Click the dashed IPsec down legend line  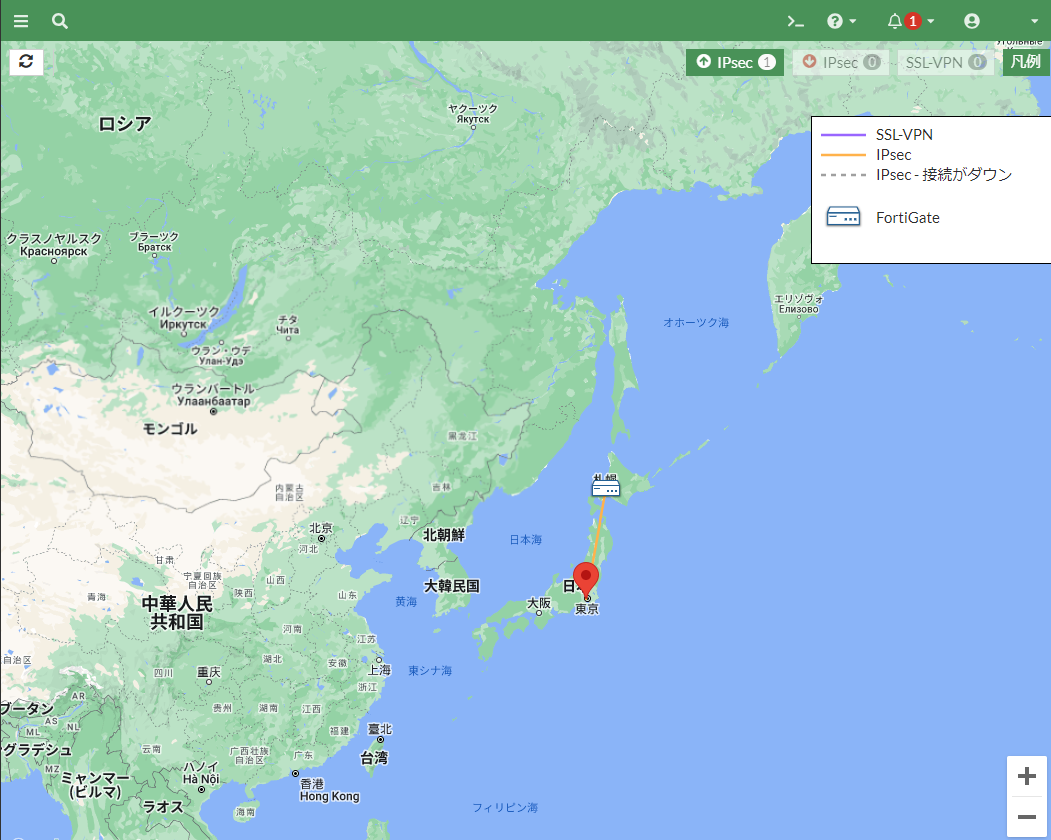click(843, 175)
